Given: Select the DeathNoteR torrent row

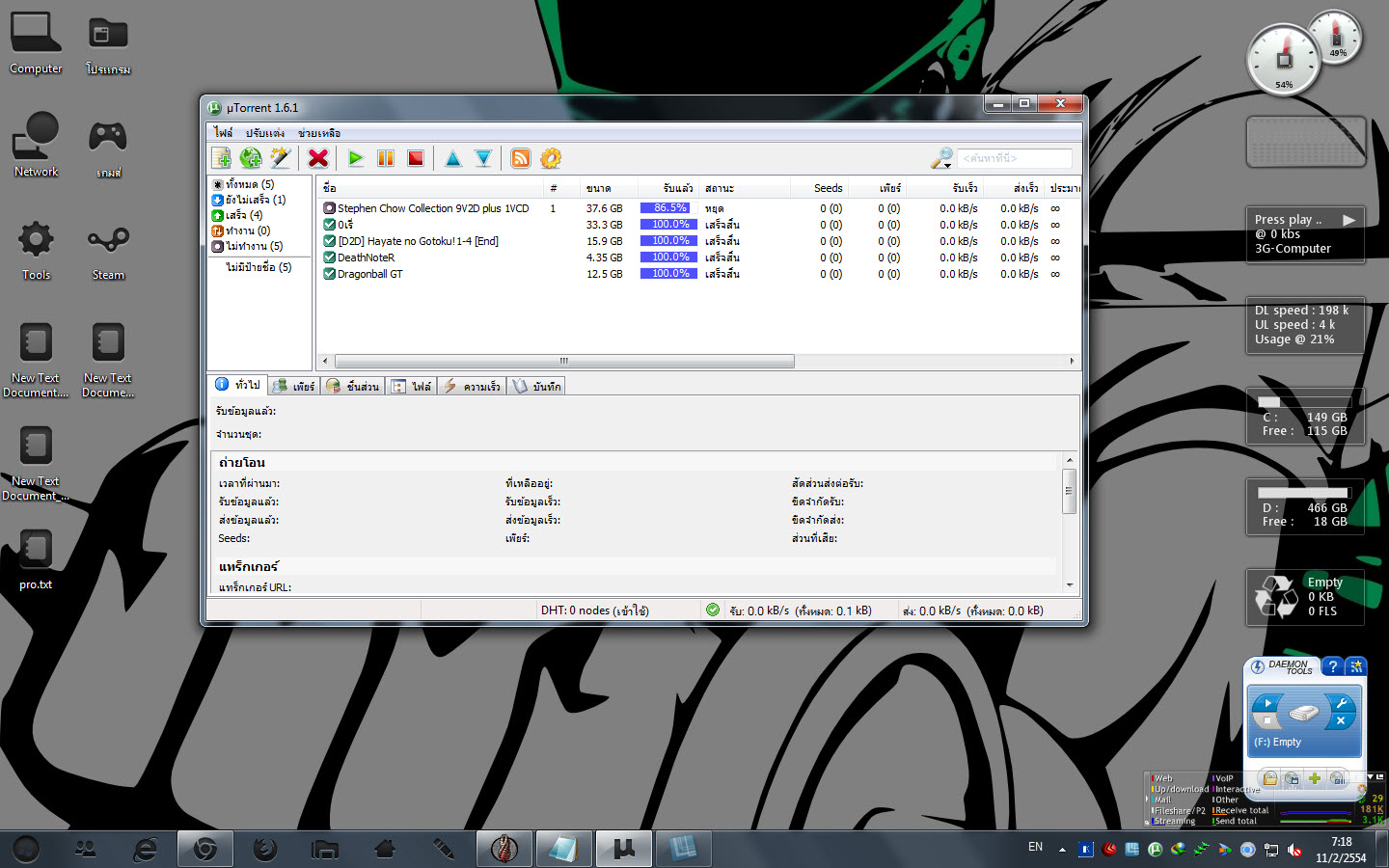Looking at the screenshot, I should 699,258.
